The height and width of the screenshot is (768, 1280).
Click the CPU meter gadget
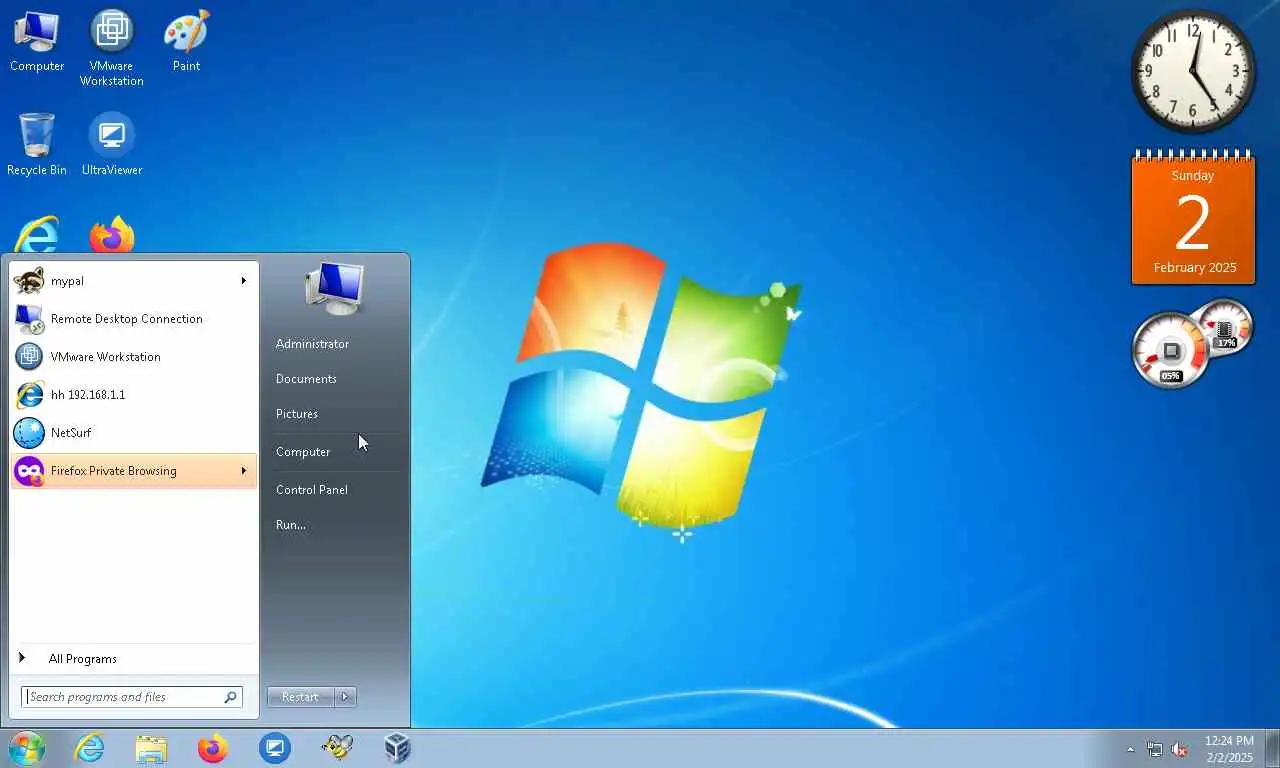1170,351
